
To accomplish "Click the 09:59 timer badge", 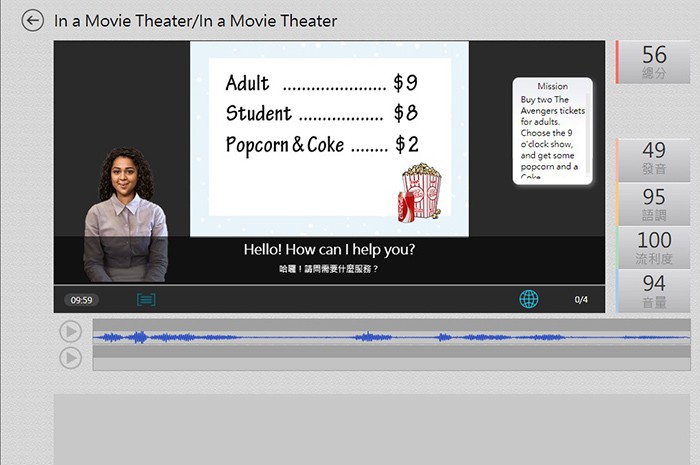I will coord(82,299).
